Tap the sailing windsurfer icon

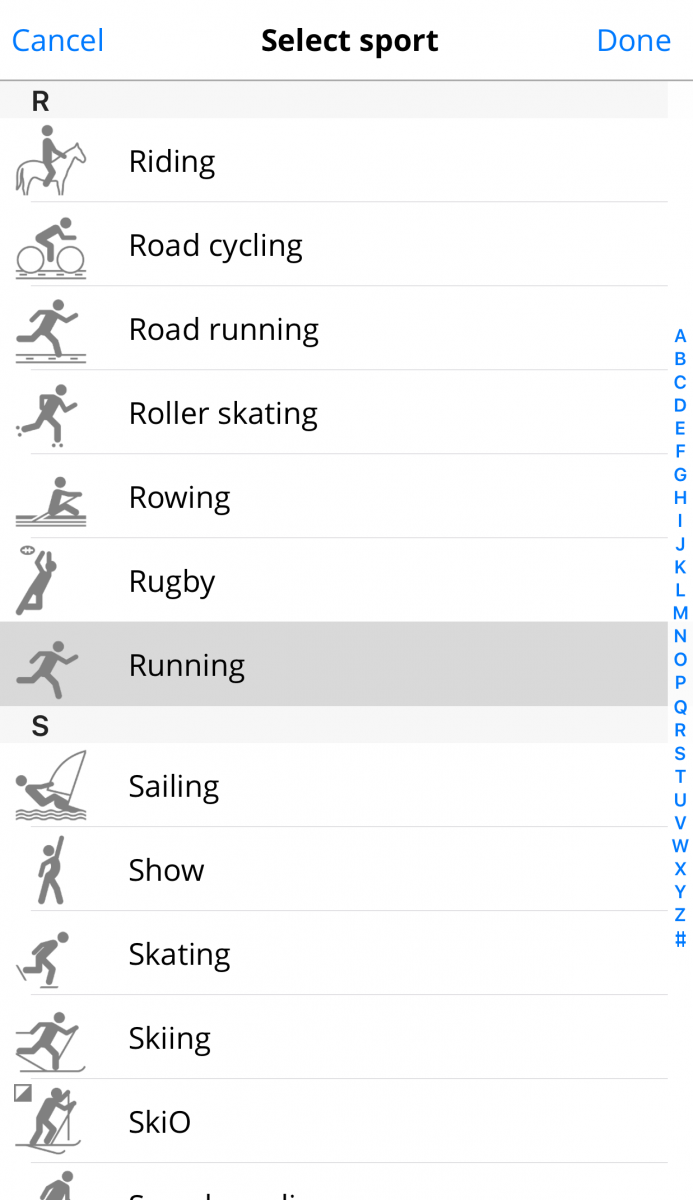(x=52, y=787)
